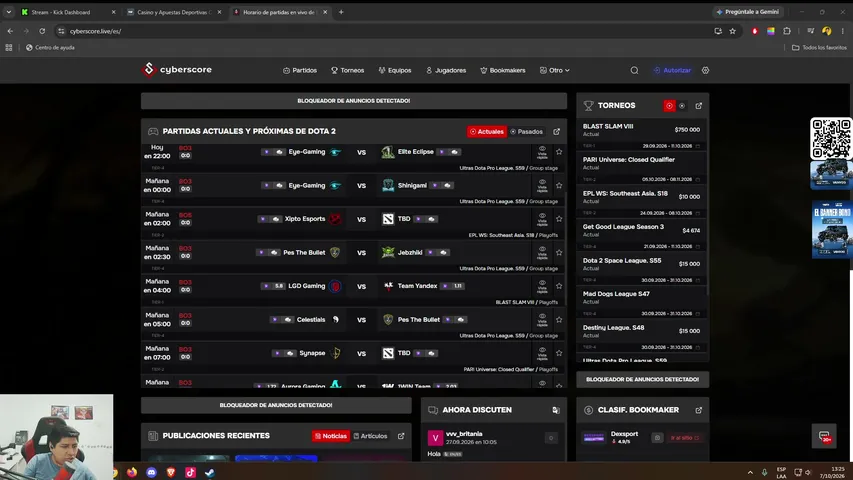Click the Dexsport bookmaker site button
The width and height of the screenshot is (853, 480).
[685, 438]
